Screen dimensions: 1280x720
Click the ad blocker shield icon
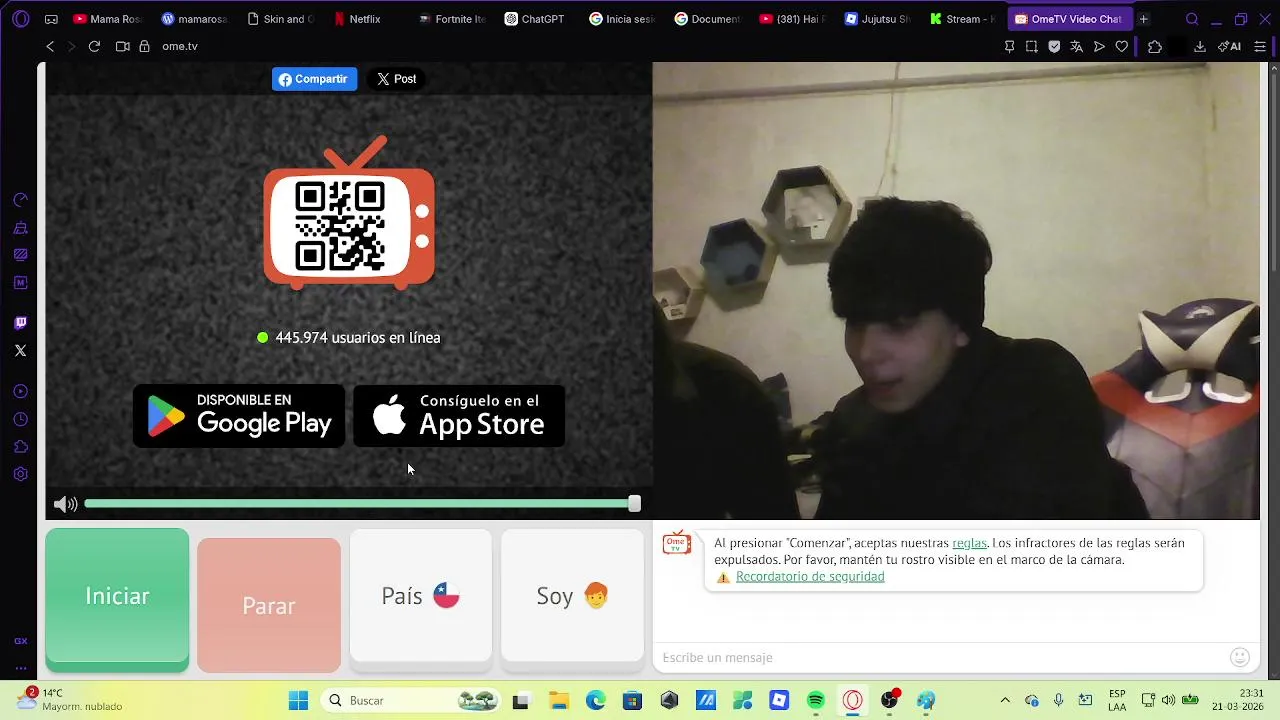pos(1054,46)
